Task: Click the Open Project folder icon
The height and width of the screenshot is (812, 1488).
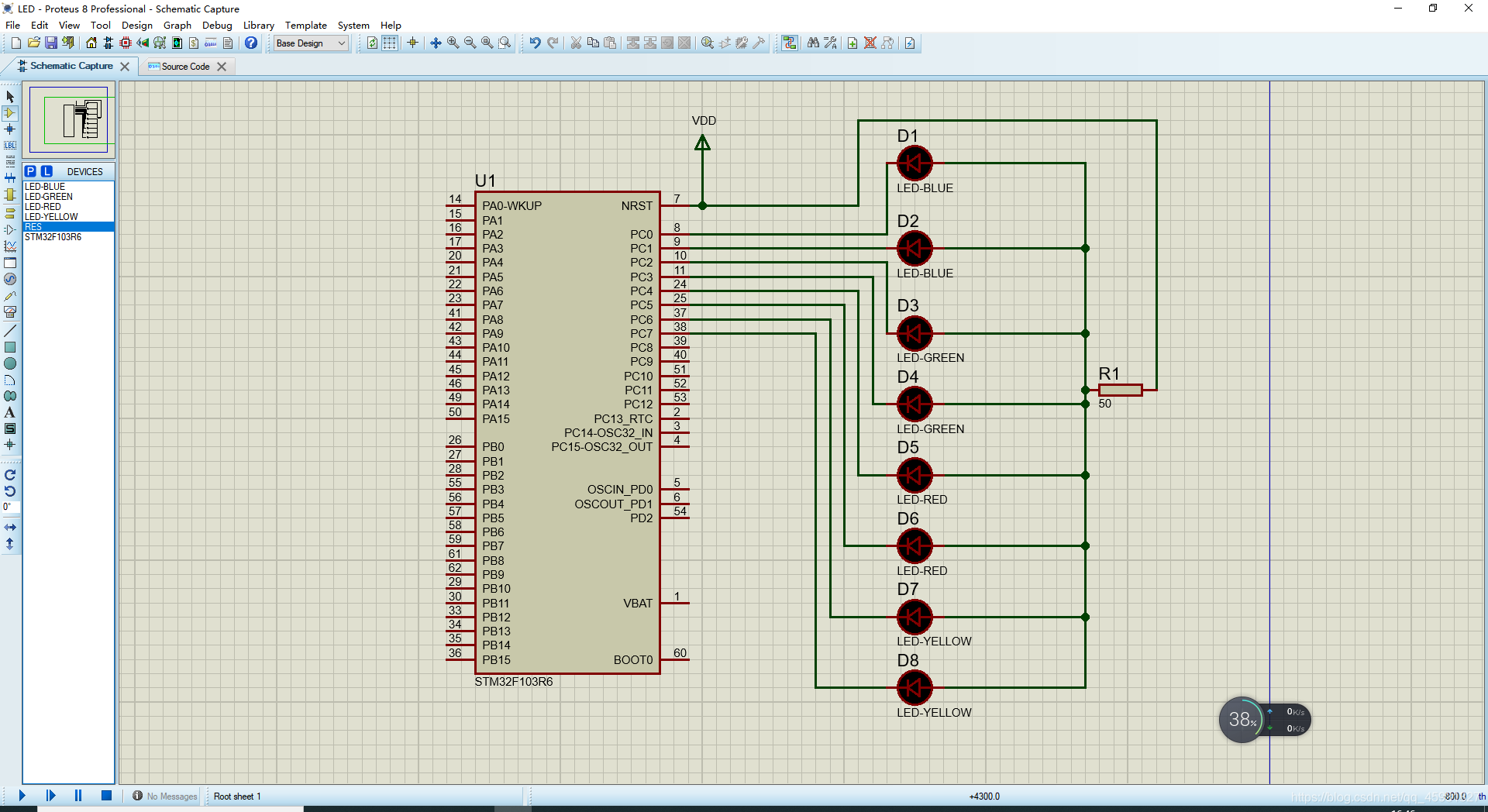Action: (33, 43)
